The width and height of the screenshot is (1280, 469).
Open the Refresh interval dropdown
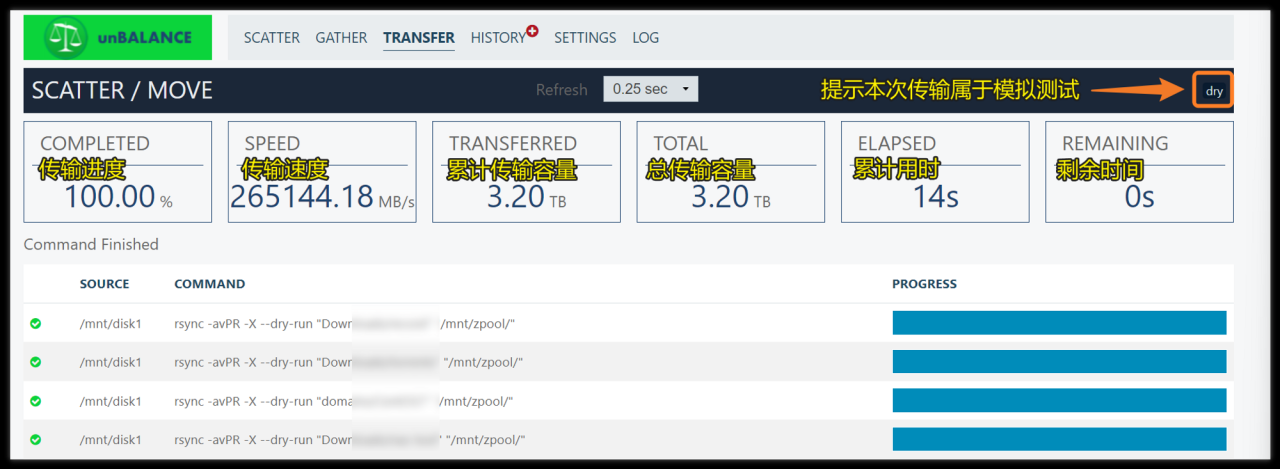(x=650, y=89)
